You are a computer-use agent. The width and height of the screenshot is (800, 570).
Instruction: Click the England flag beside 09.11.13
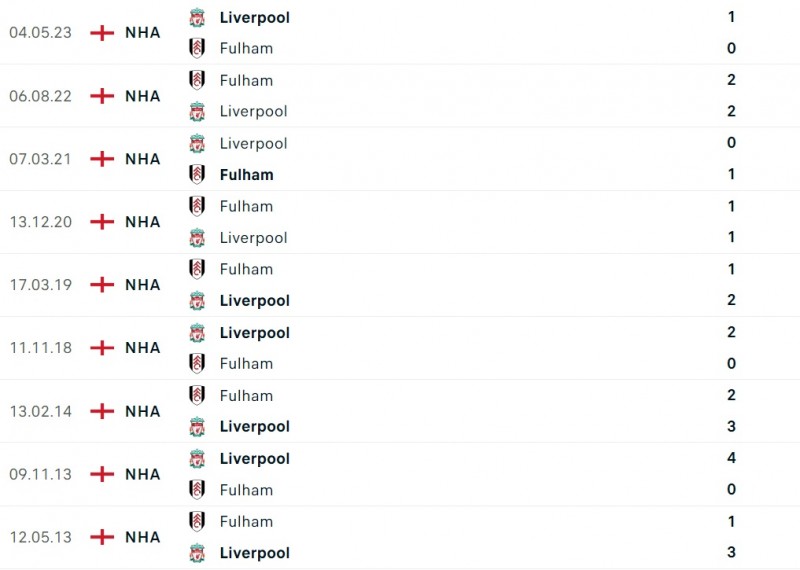(x=101, y=474)
